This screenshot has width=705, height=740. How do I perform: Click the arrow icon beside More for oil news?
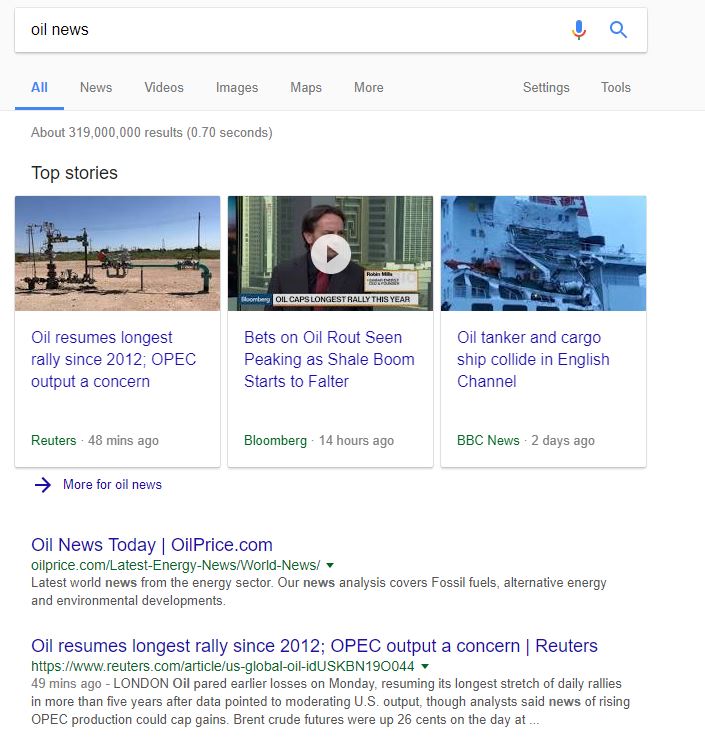(x=43, y=485)
